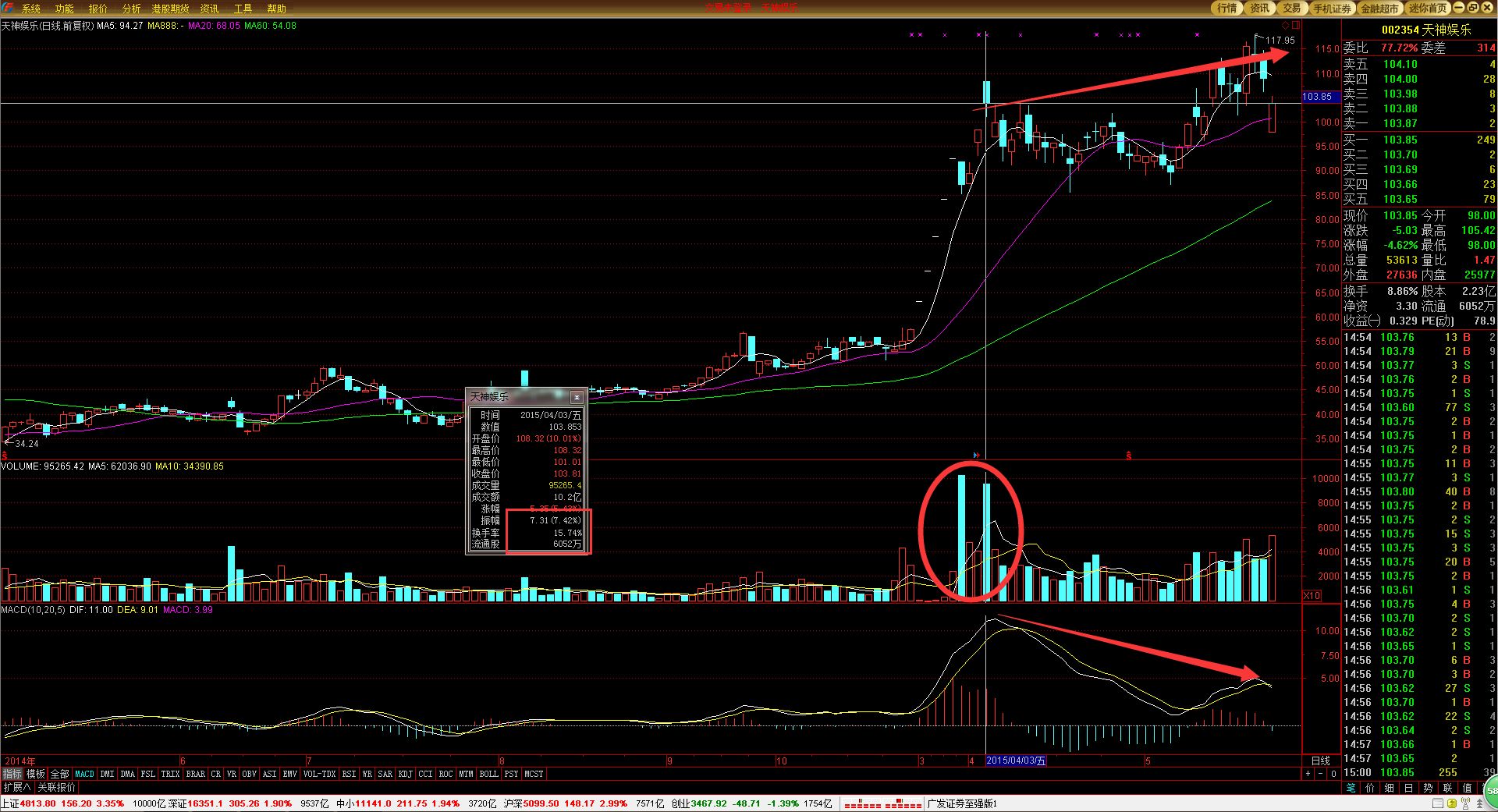Viewport: 1498px width, 812px height.
Task: Expand the 扩展 panel
Action: click(16, 787)
